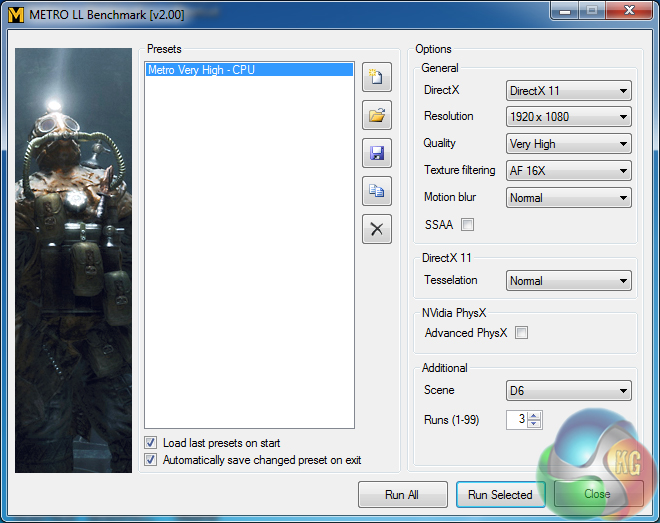Screen dimensions: 660x523
Task: Expand the Motion blur dropdown
Action: pos(568,198)
